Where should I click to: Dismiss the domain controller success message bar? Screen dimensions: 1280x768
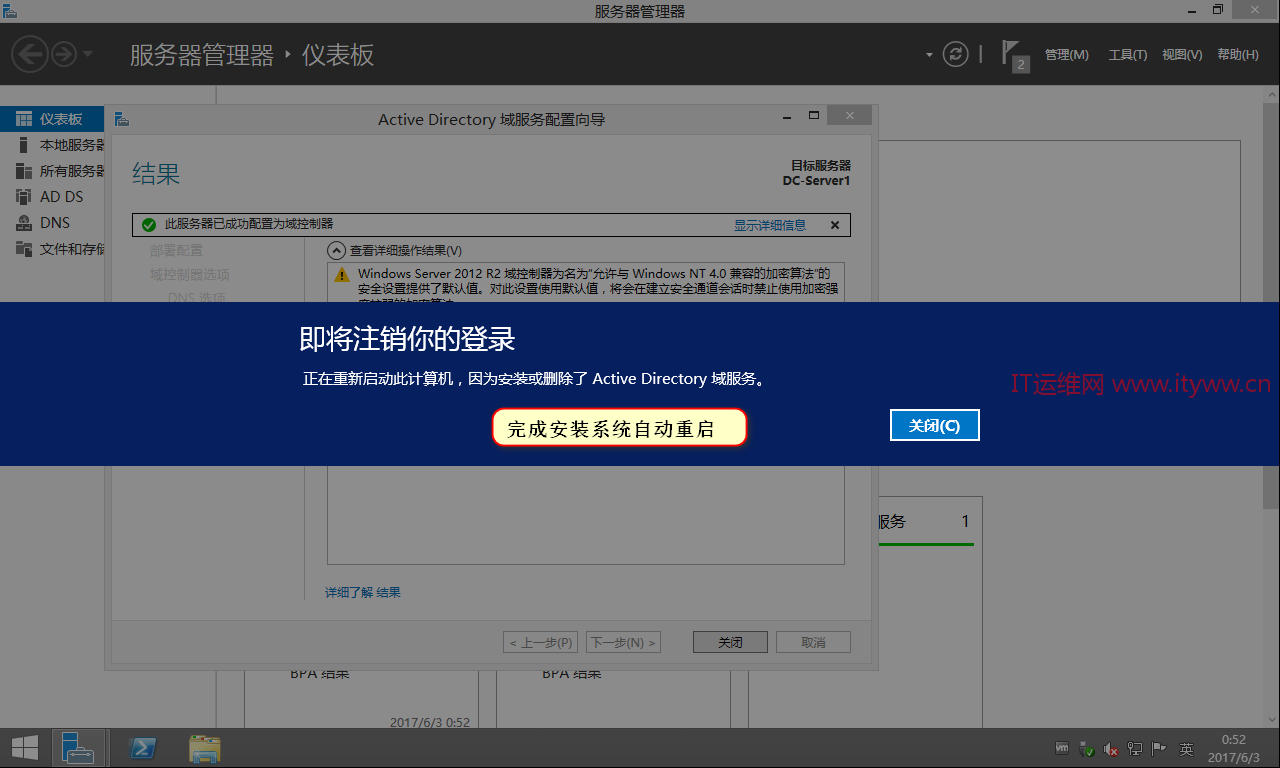pos(835,225)
